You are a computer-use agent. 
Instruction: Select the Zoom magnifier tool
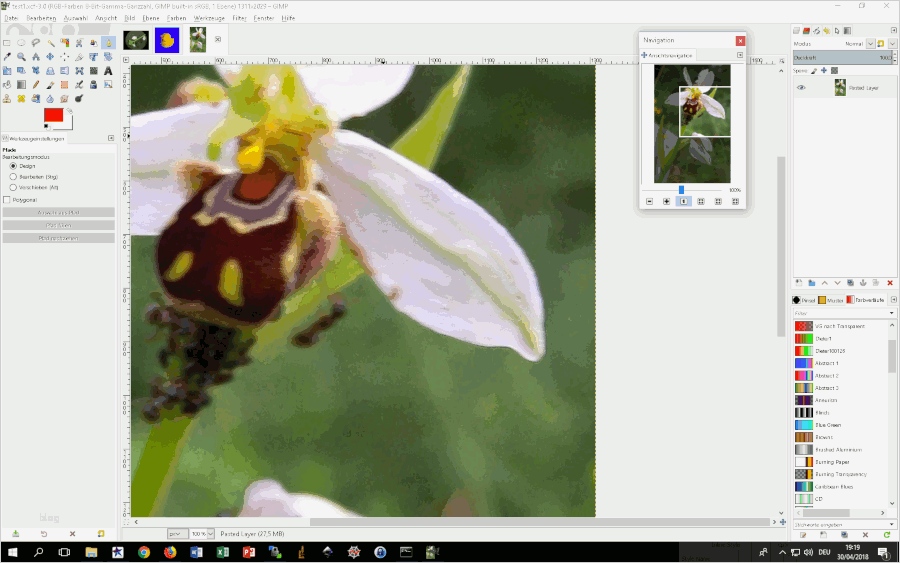tap(21, 57)
